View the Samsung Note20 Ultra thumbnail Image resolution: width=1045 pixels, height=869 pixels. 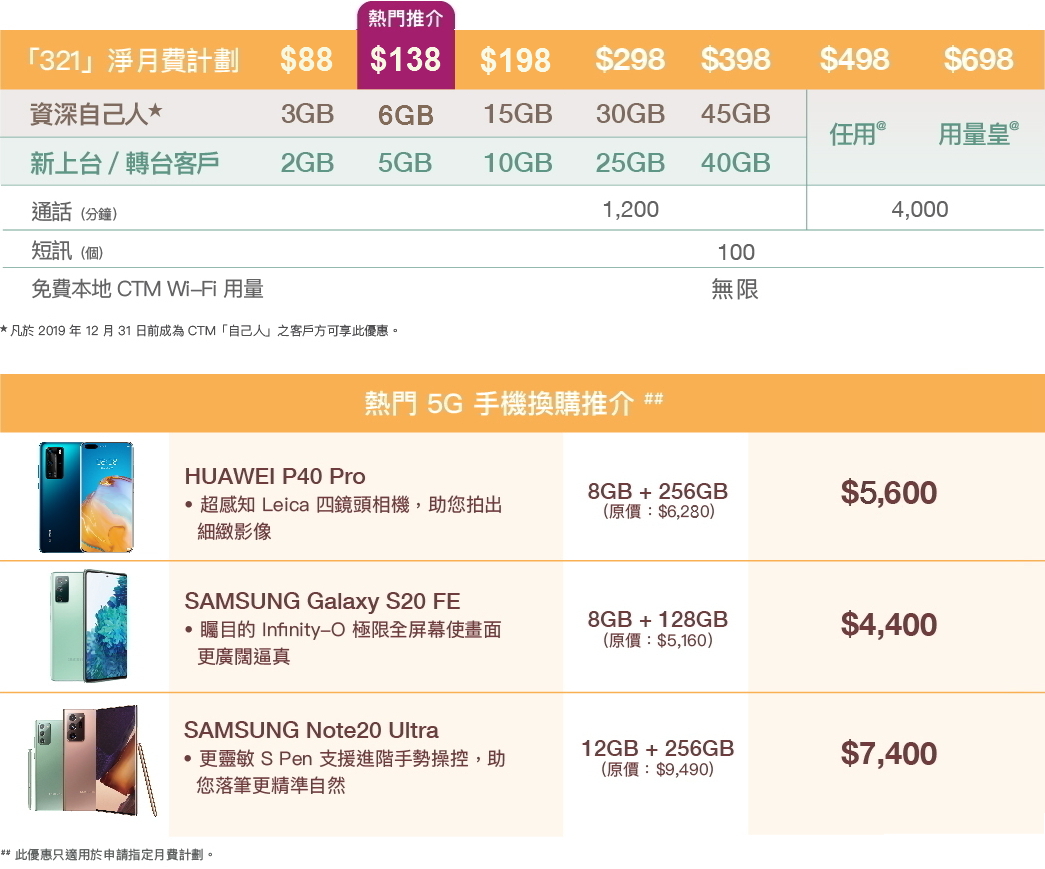(93, 761)
